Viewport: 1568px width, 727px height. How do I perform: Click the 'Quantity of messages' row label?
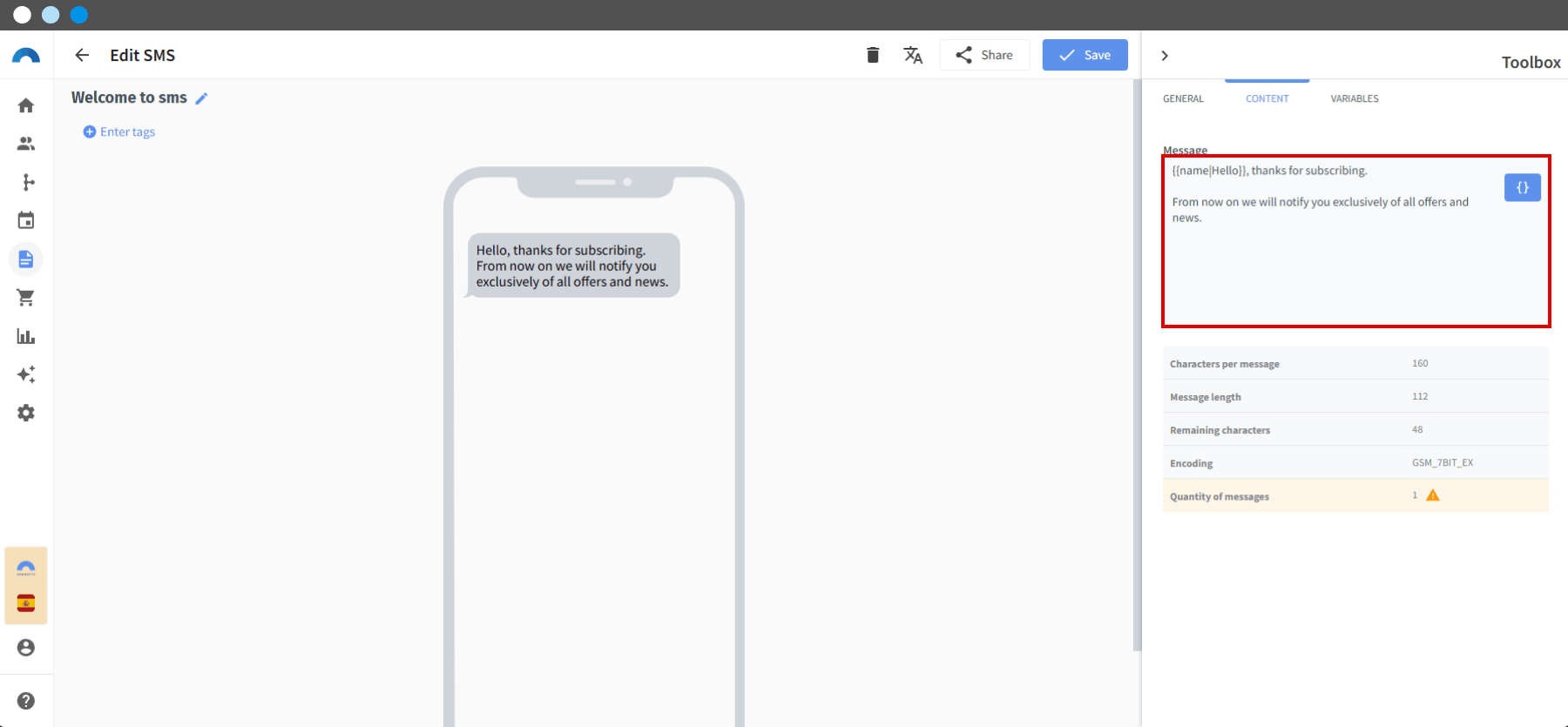(x=1220, y=496)
